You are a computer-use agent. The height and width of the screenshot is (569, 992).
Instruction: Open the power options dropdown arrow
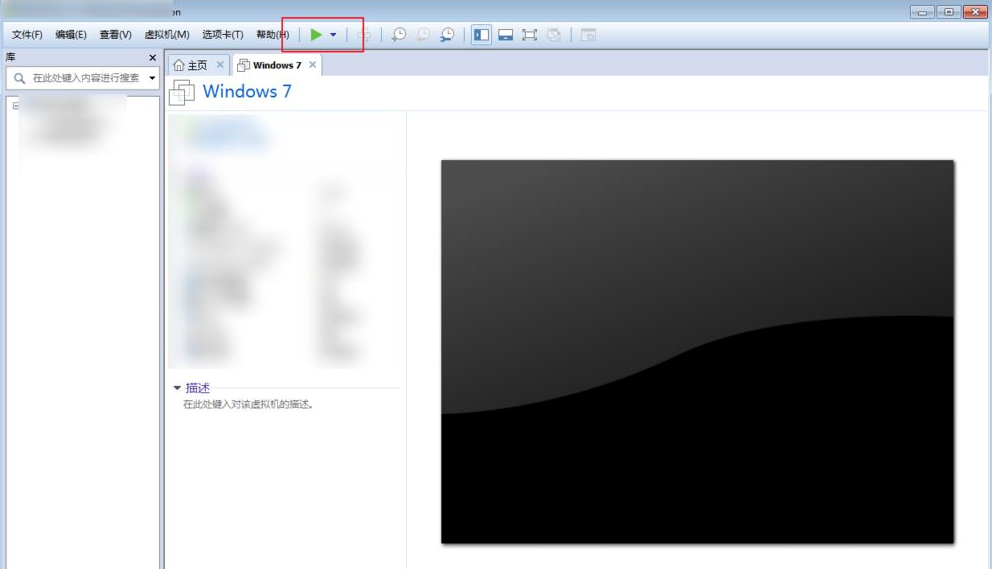point(333,35)
